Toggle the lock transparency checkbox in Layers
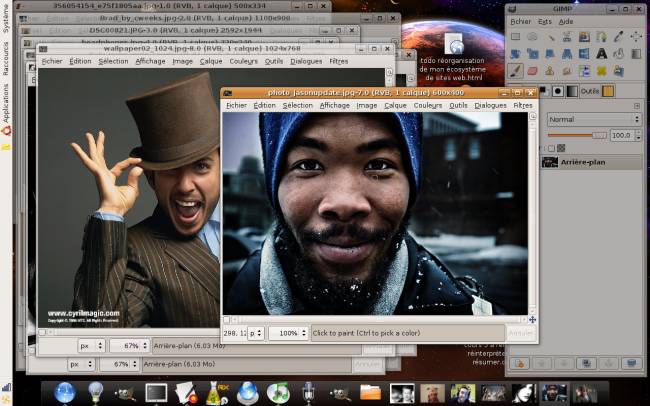 click(549, 148)
